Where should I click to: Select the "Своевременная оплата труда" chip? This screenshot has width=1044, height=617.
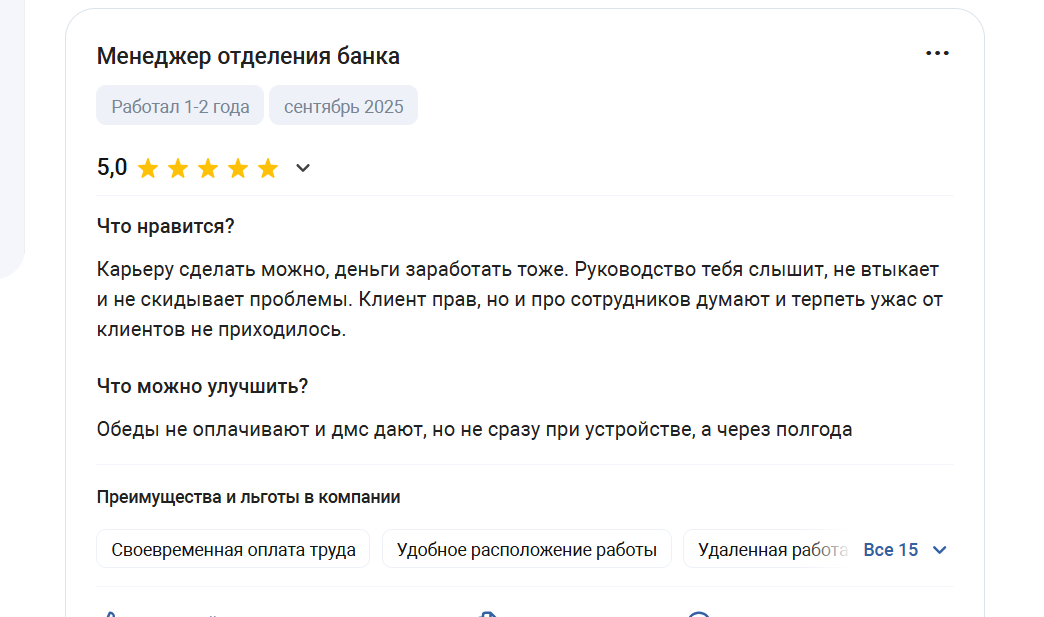[x=233, y=550]
